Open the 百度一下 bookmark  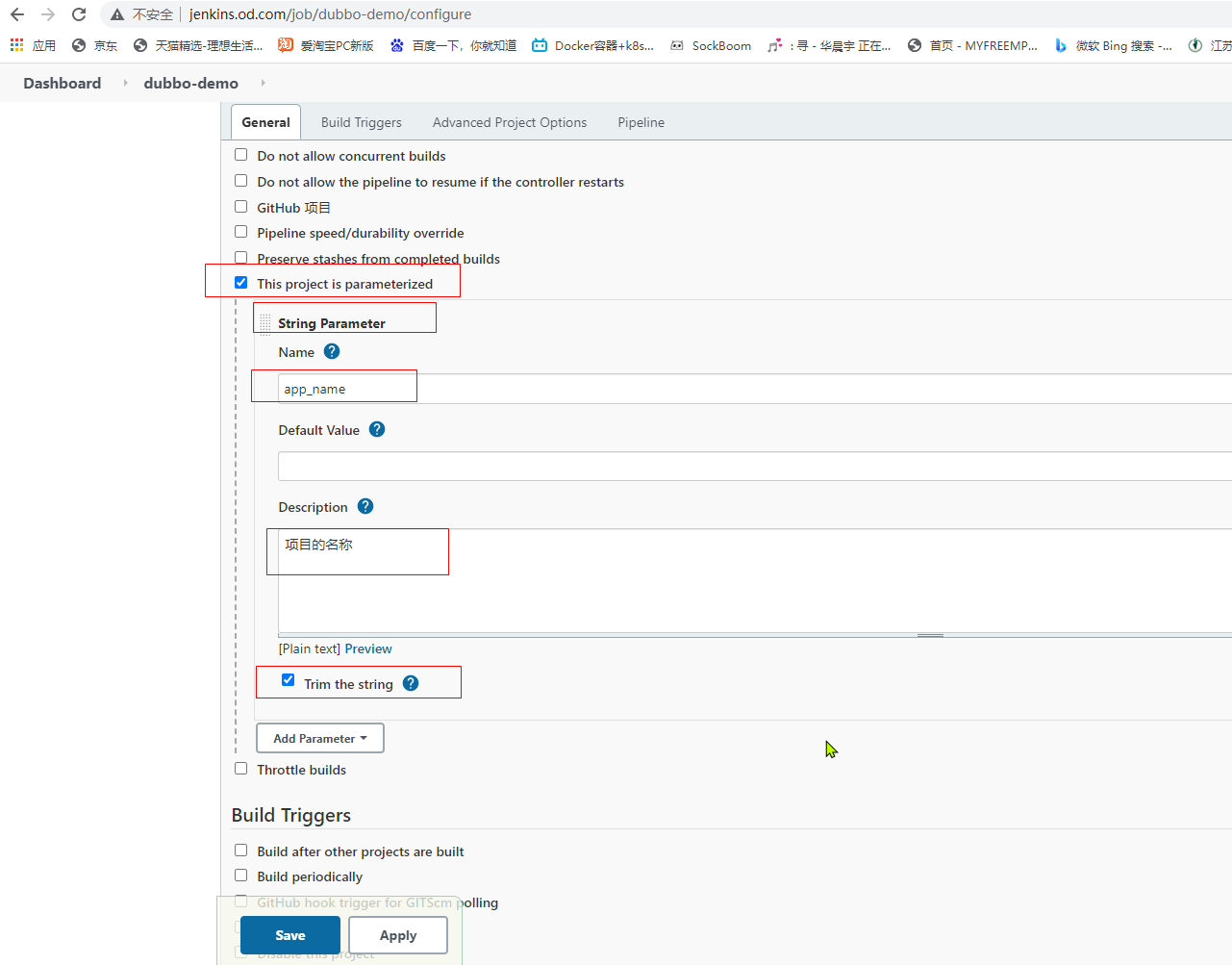453,45
